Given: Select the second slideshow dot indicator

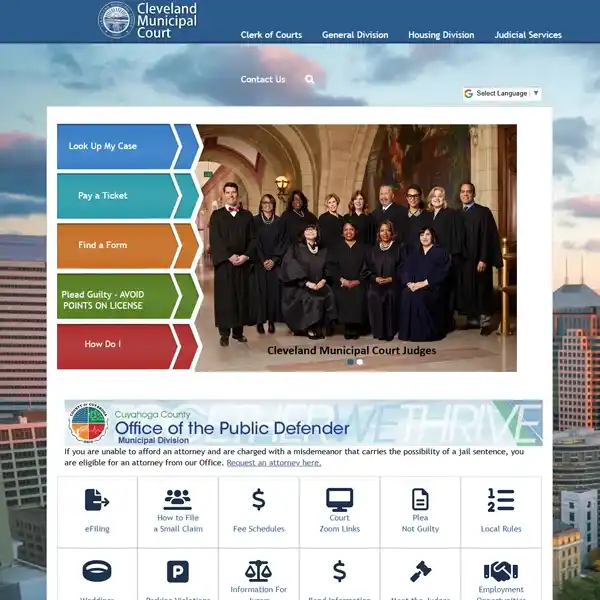Looking at the screenshot, I should click(x=360, y=362).
